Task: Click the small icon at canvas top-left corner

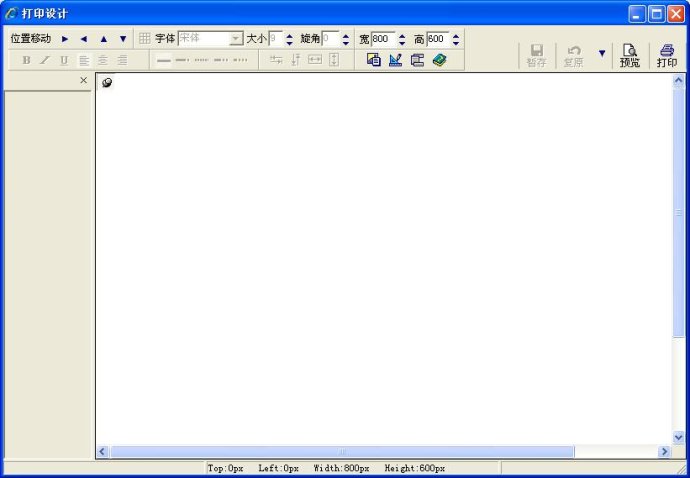Action: (107, 82)
